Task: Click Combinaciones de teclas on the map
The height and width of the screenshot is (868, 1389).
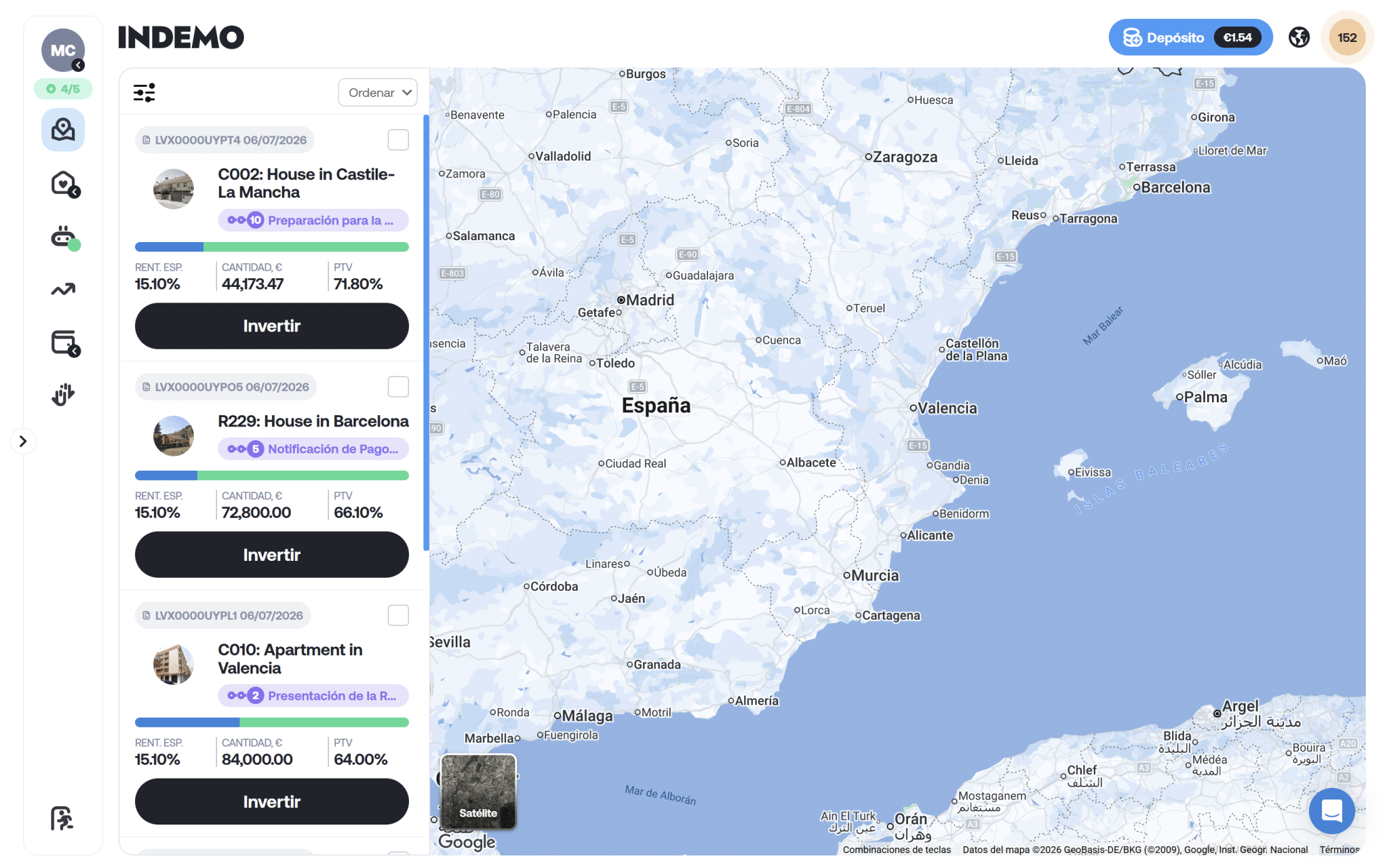Action: tap(897, 850)
